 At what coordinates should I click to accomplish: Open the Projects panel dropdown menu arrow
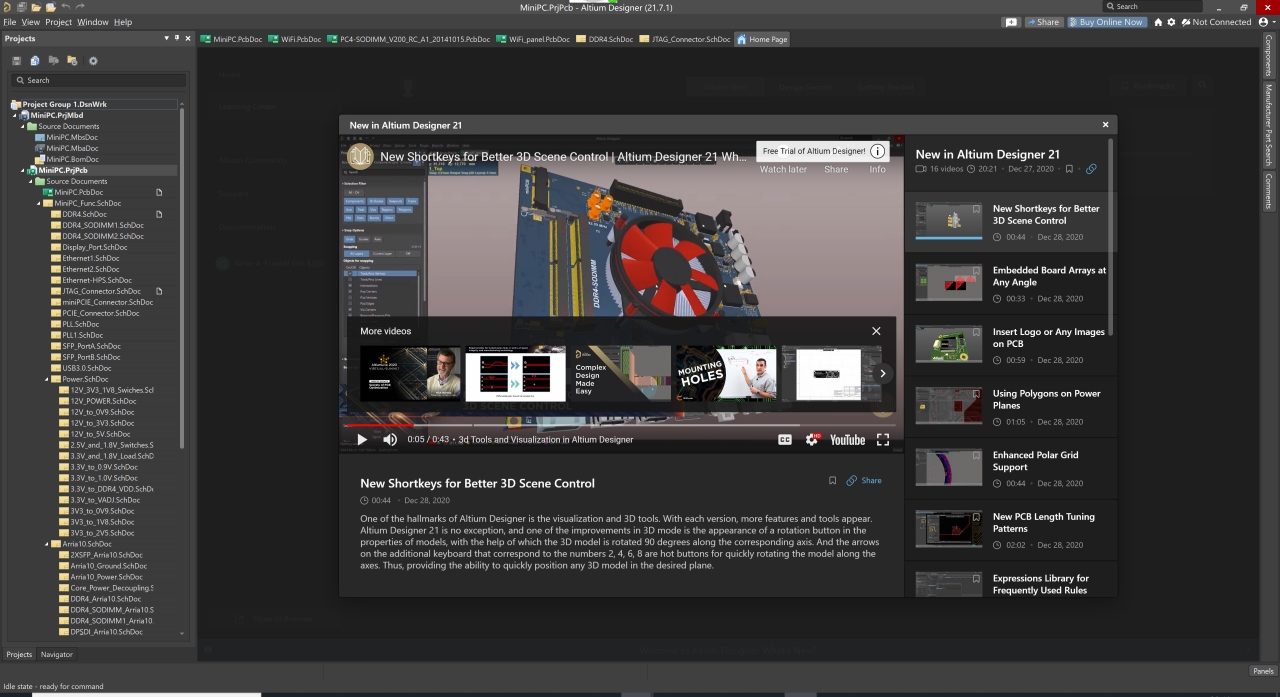(166, 38)
